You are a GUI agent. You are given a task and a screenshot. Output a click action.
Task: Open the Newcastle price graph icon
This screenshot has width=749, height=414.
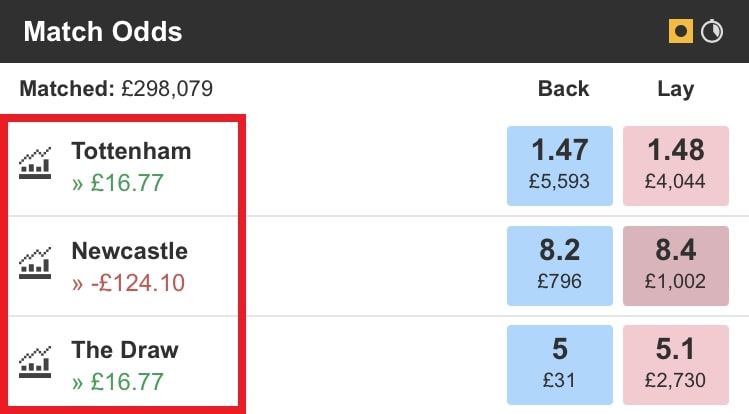tap(35, 264)
